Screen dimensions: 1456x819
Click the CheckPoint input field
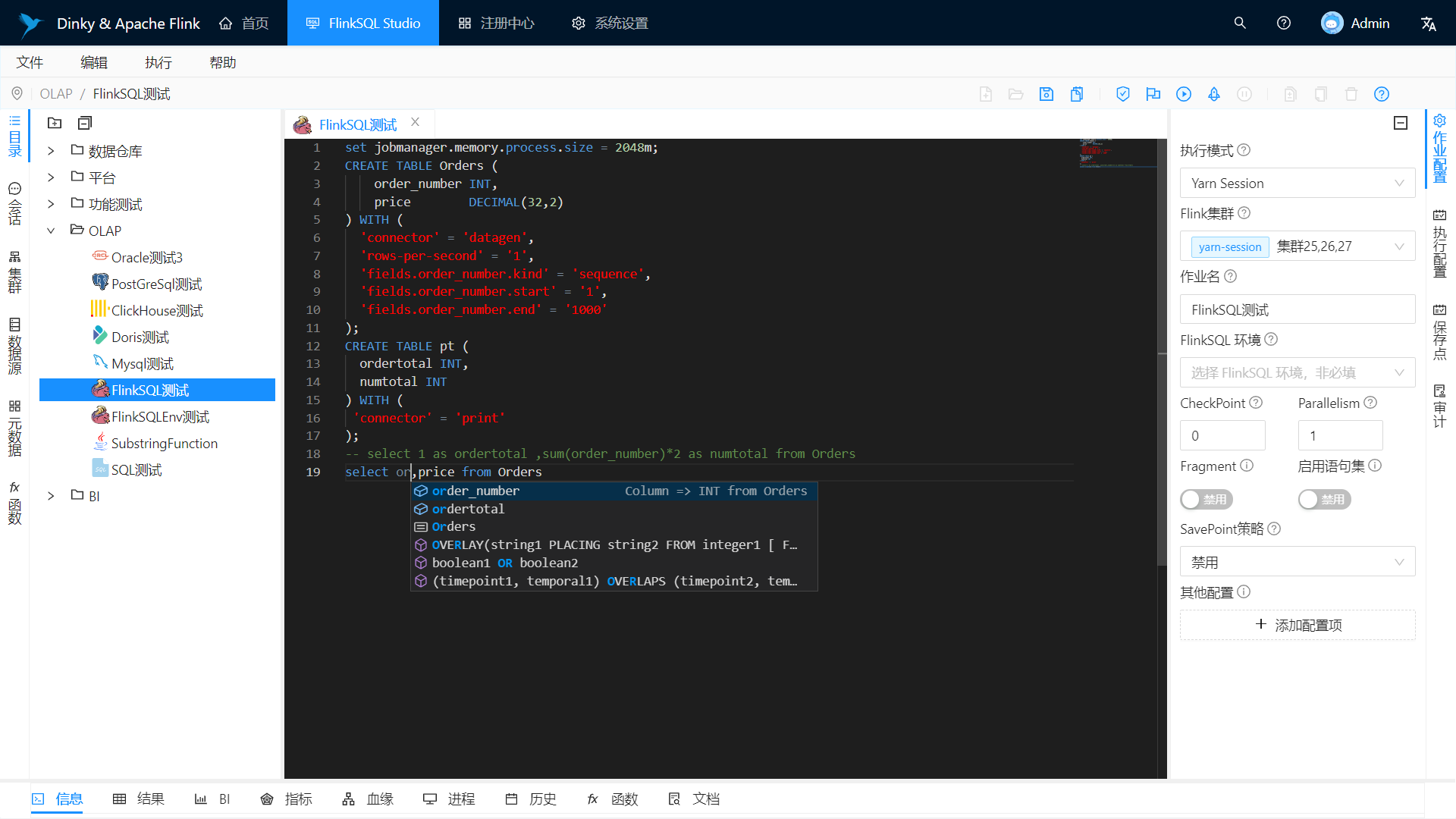coord(1222,435)
